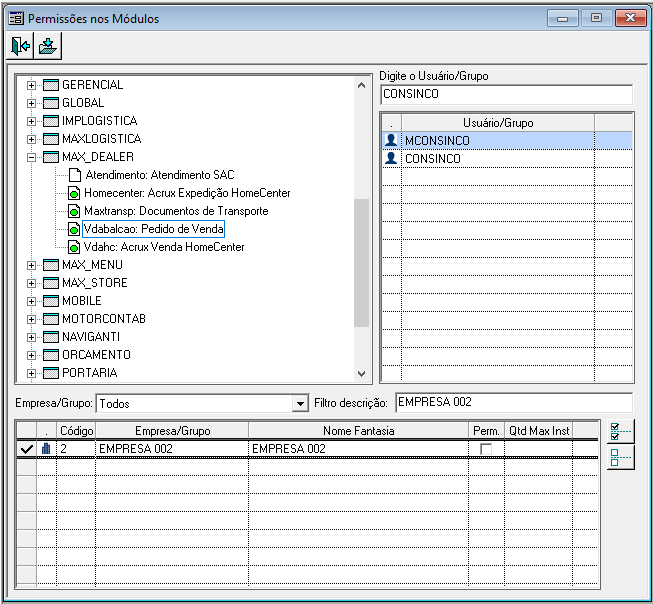Click the uncheck all permissions icon button
The width and height of the screenshot is (653, 604).
(x=620, y=457)
